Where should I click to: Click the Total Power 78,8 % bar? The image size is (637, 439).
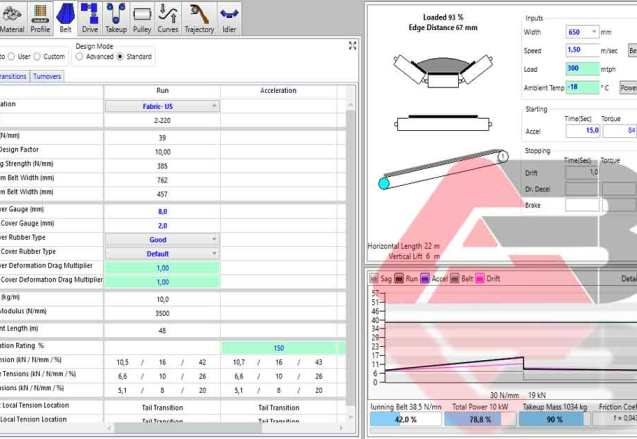[479, 420]
